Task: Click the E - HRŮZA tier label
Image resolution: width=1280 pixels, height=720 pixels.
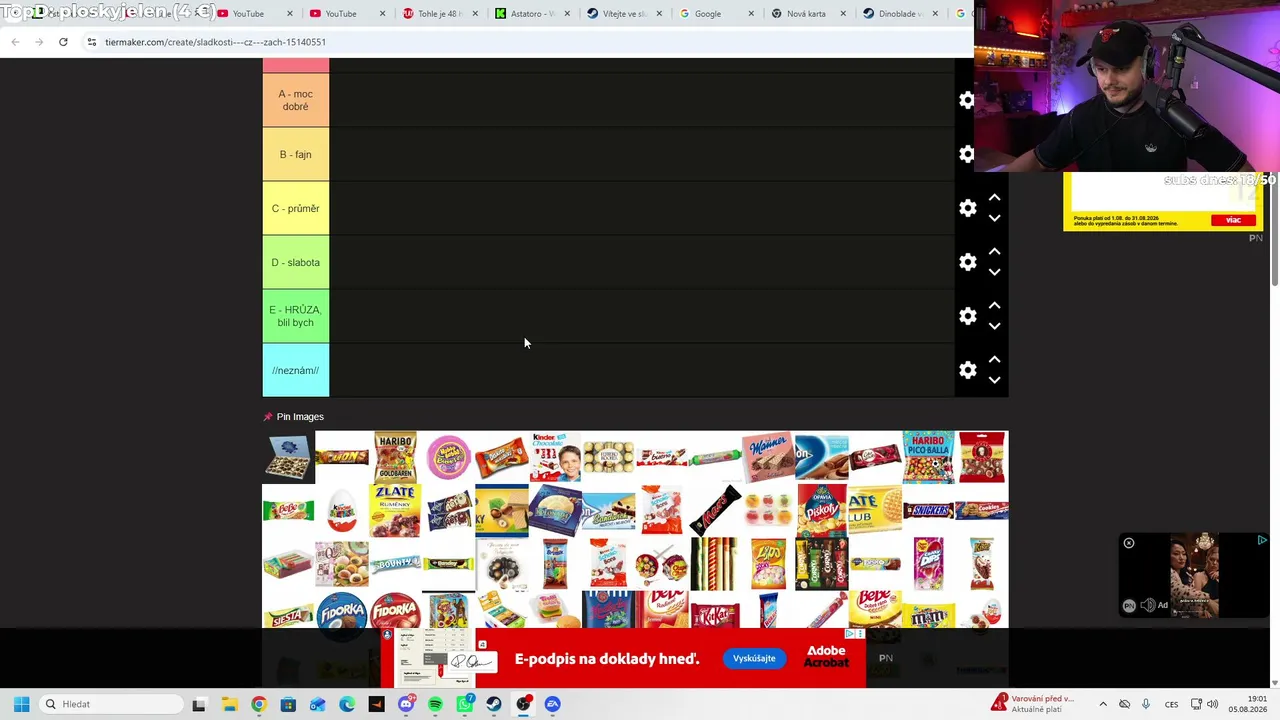Action: point(295,316)
